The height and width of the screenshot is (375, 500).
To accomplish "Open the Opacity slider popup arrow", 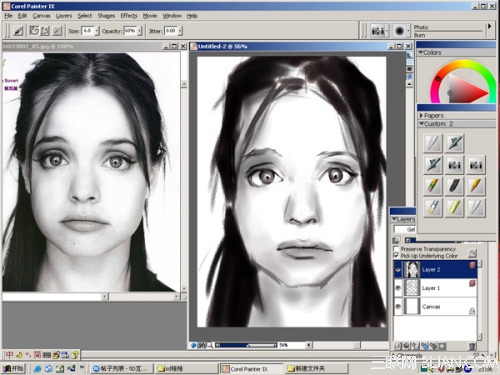I will tap(140, 31).
